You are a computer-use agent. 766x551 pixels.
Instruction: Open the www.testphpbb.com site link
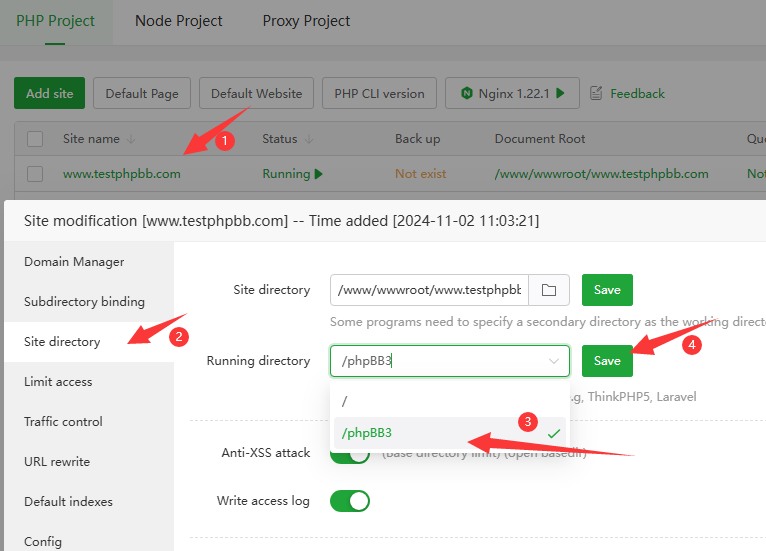tap(122, 174)
